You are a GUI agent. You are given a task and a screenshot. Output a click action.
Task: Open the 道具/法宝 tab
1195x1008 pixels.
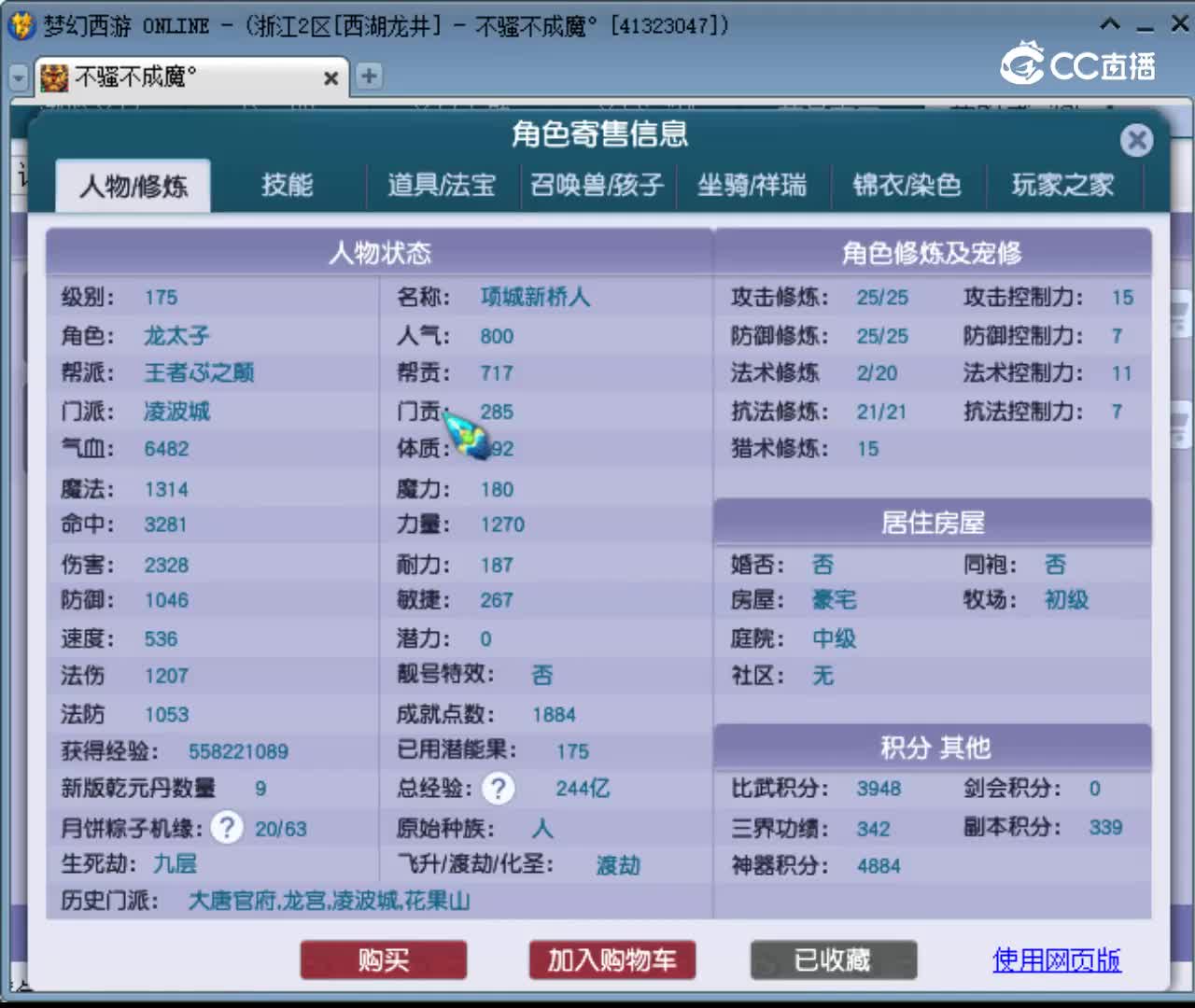click(x=442, y=185)
